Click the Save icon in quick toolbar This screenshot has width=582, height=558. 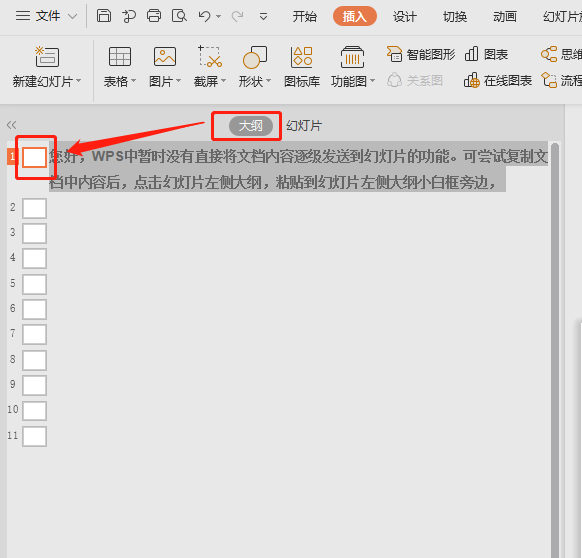[x=104, y=16]
